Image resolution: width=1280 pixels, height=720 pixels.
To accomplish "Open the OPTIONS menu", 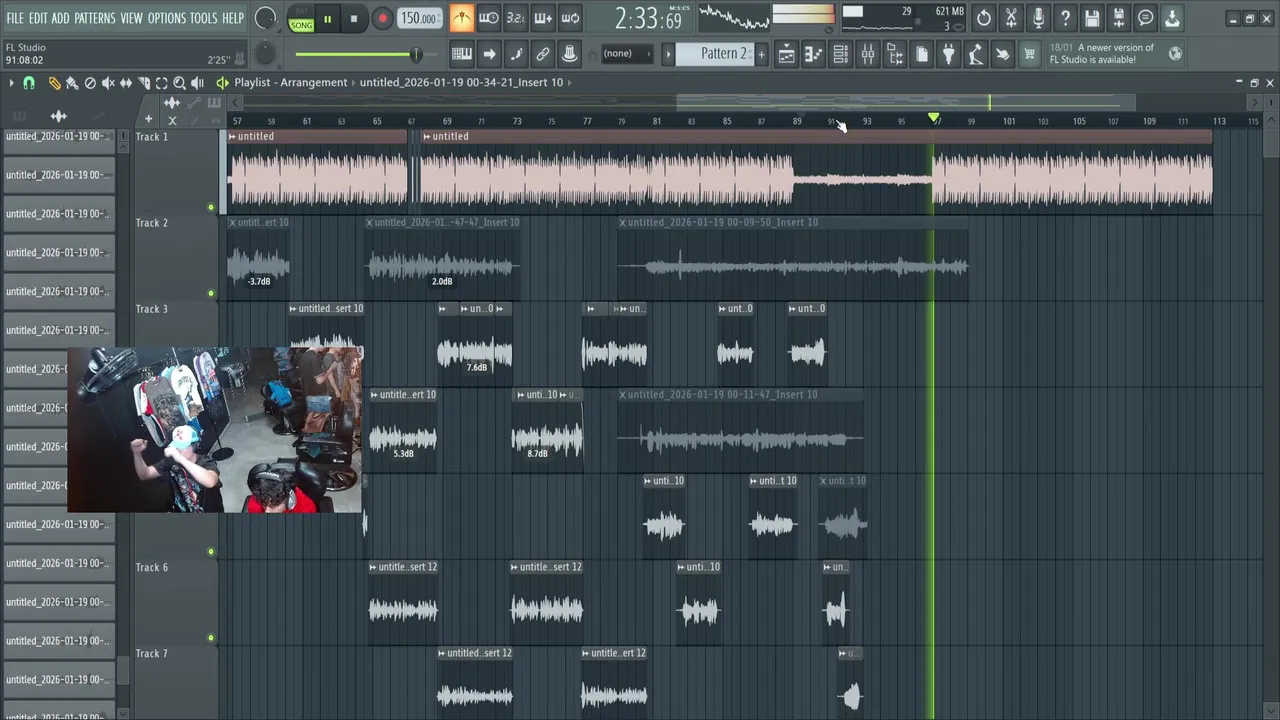I will (167, 18).
